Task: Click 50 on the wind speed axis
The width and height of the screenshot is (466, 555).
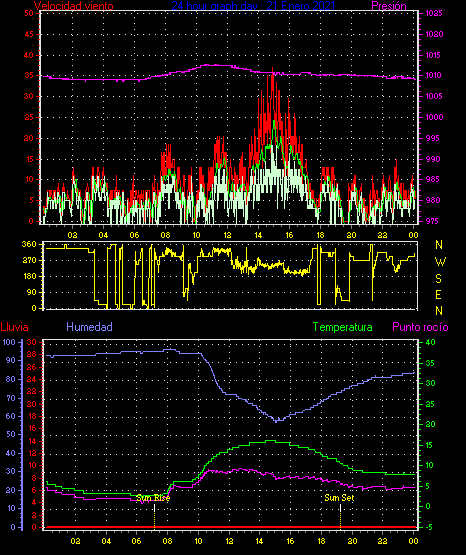Action: click(29, 13)
